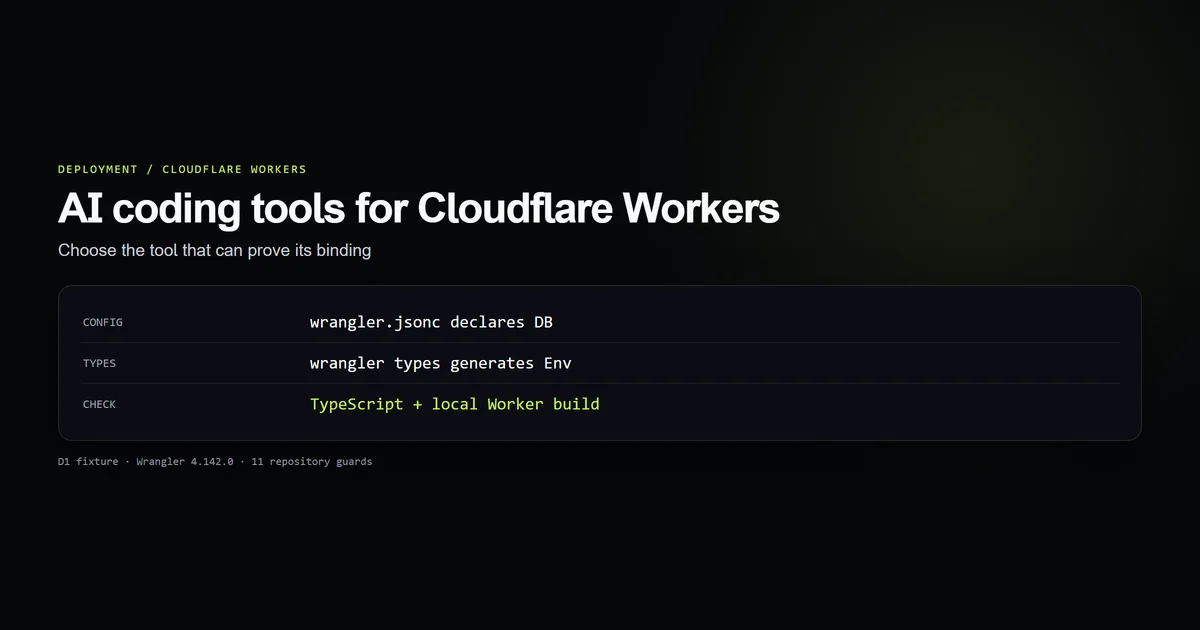Screen dimensions: 1200x630
Task: Click the footer 'D1 fixture · Wrangler 4.142.0 · 11 repository guards'
Action: [x=215, y=462]
